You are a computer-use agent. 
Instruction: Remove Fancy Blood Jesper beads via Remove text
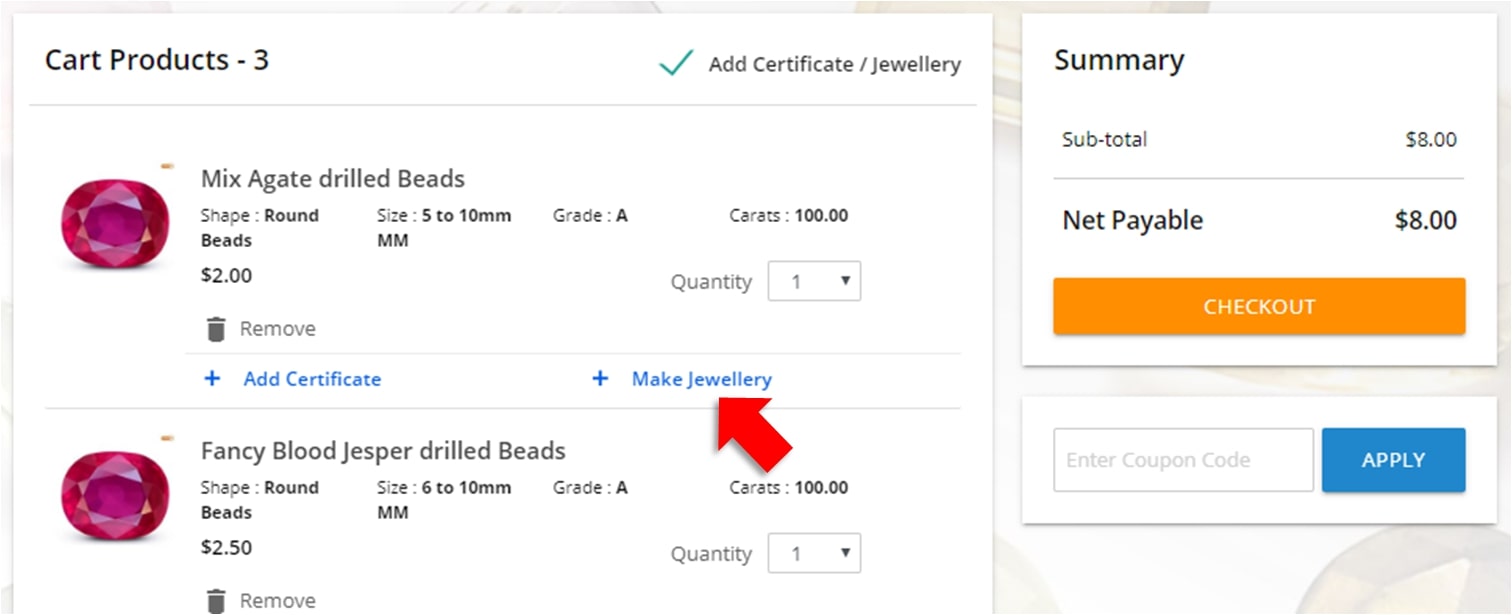[x=278, y=601]
